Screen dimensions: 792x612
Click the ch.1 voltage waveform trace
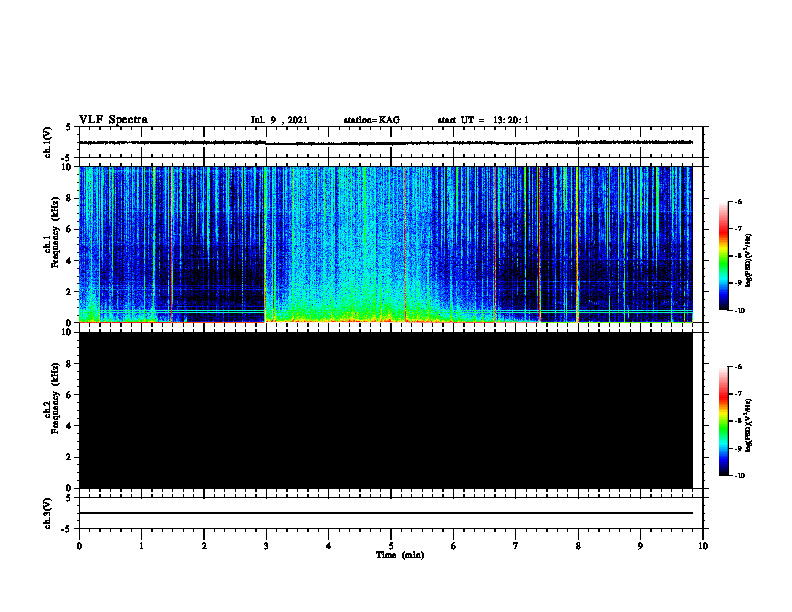point(385,143)
